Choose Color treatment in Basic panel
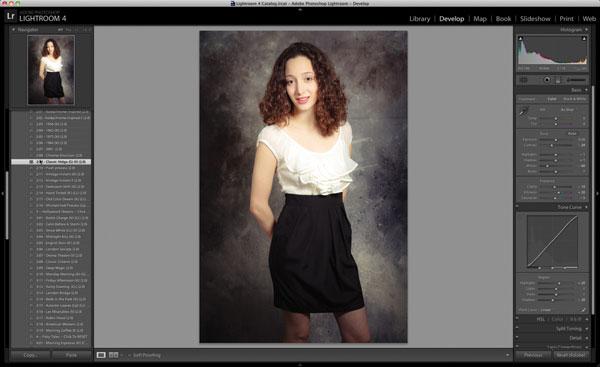Image resolution: width=600 pixels, height=367 pixels. 551,99
